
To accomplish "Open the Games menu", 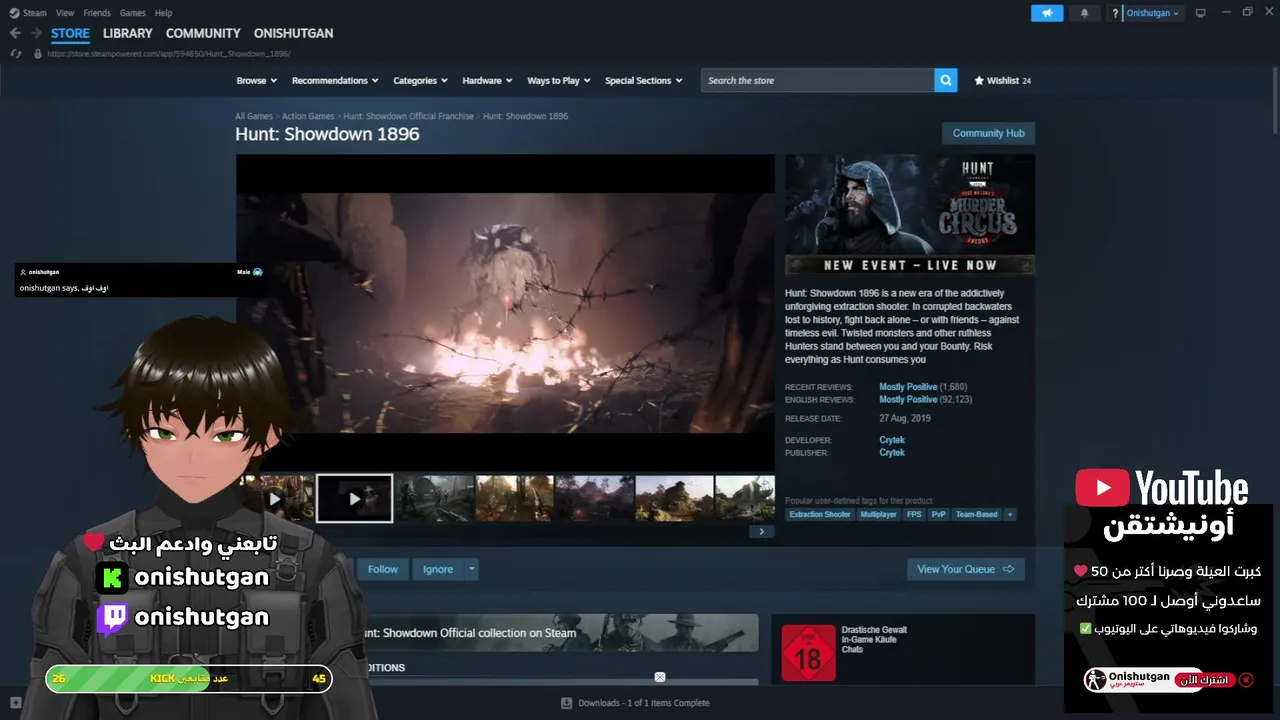I will click(x=132, y=13).
